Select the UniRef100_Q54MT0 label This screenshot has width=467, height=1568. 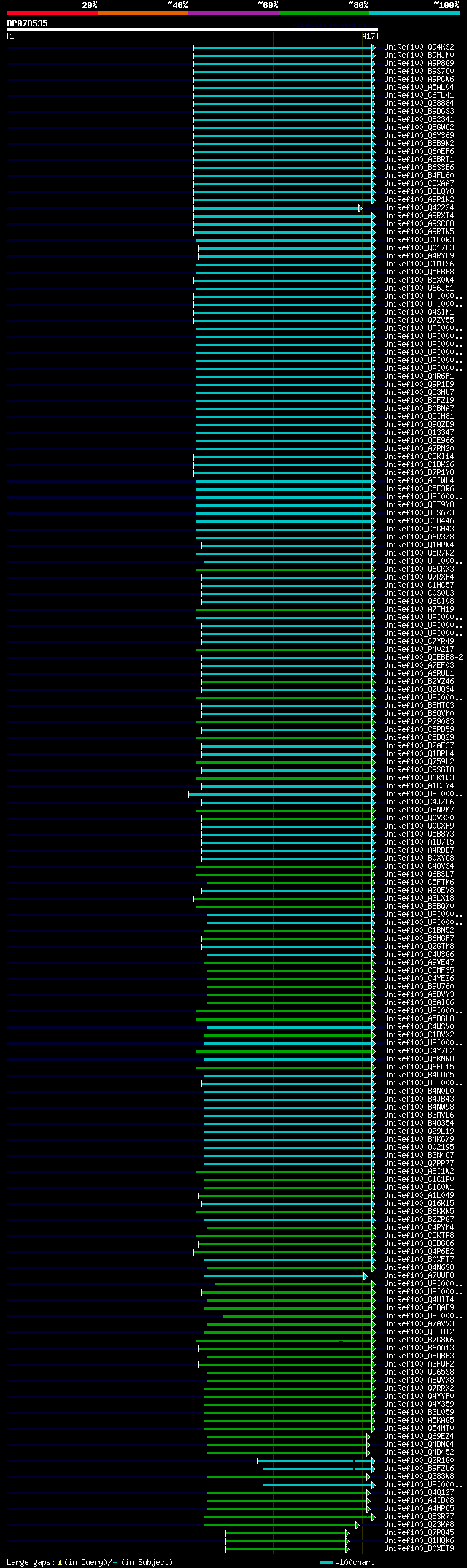tap(419, 1428)
